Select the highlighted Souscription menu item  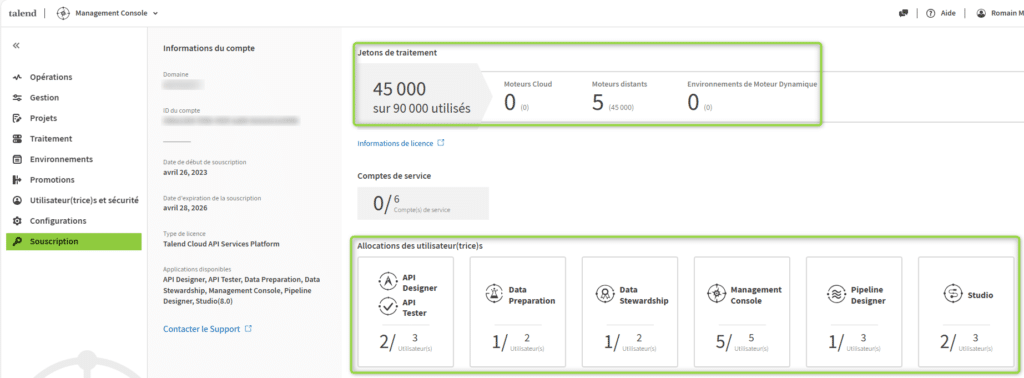pyautogui.click(x=74, y=242)
